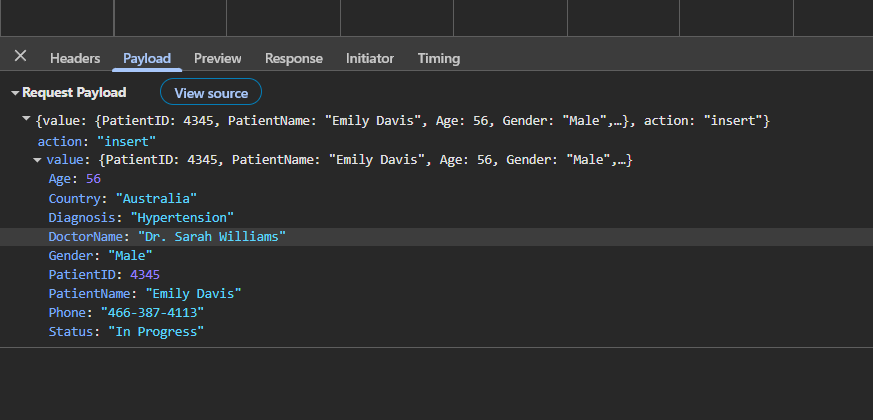The width and height of the screenshot is (873, 420).
Task: Switch to the Initiator tab
Action: [x=370, y=58]
